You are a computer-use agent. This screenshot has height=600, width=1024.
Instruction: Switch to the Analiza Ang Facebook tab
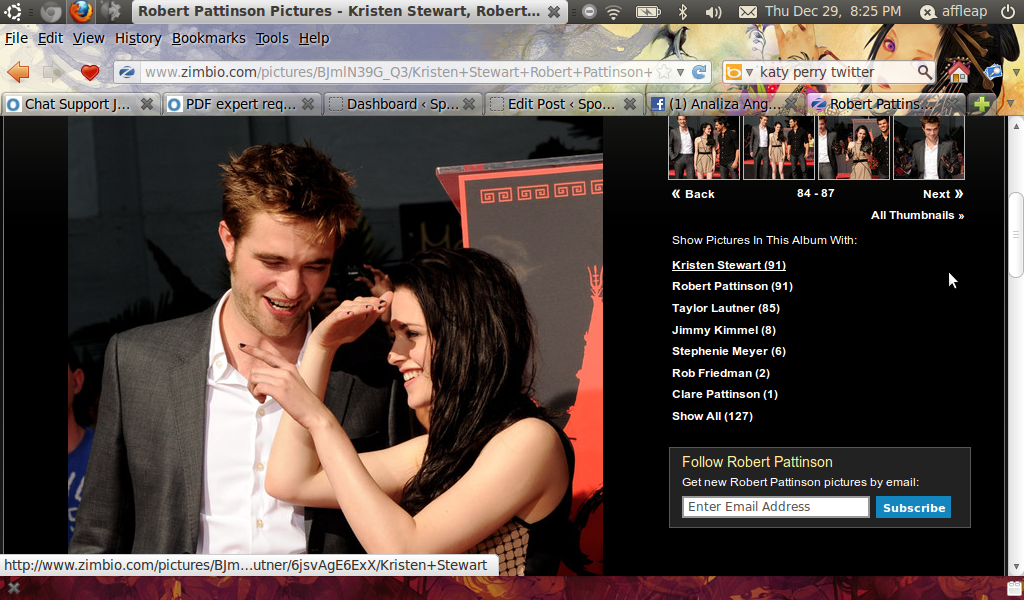(724, 104)
